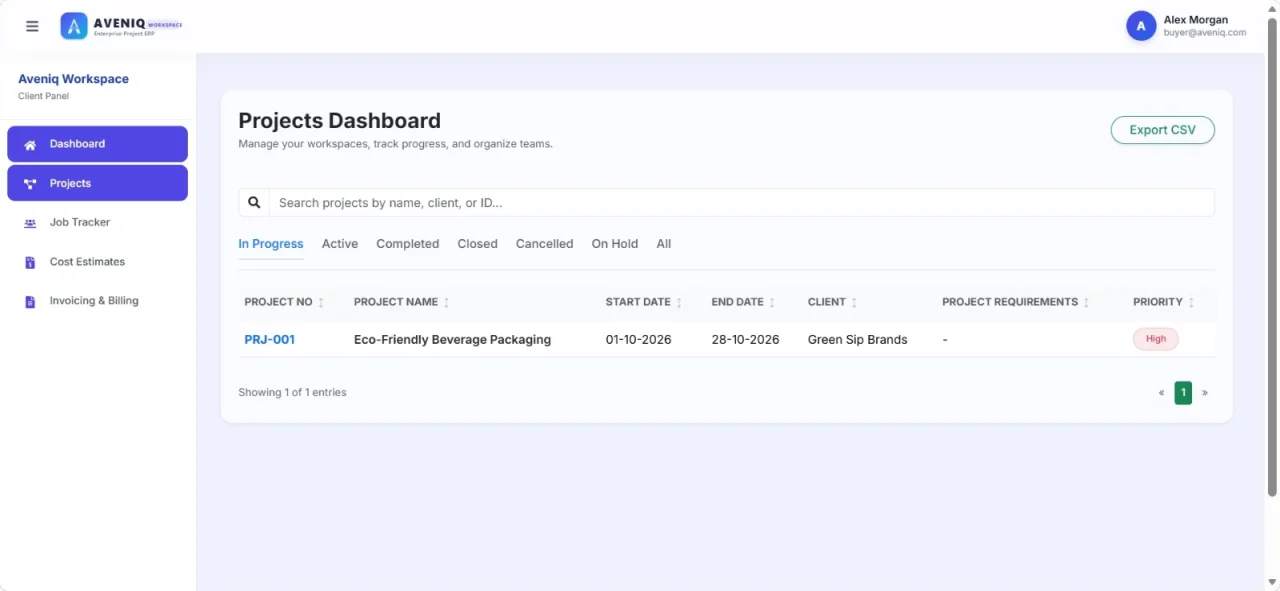Click the search magnifier icon
The height and width of the screenshot is (591, 1280).
tap(254, 202)
